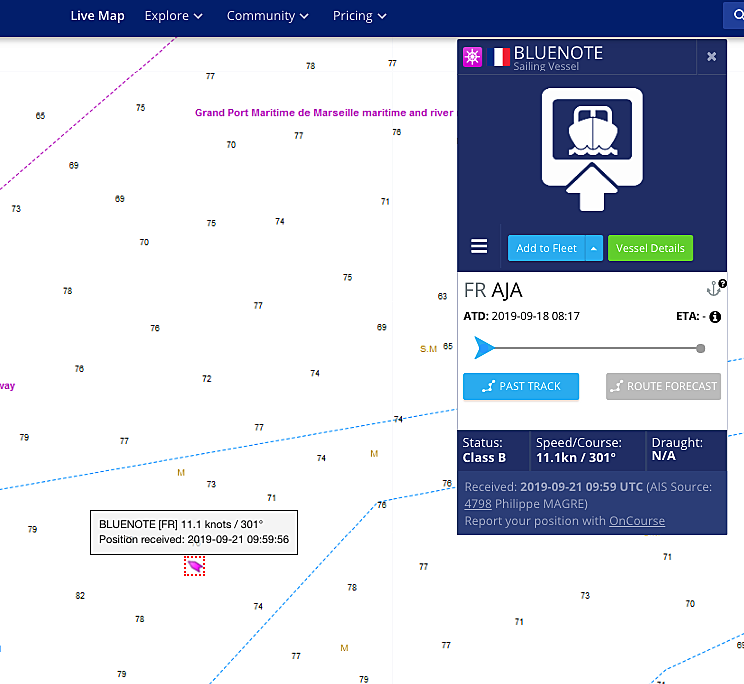This screenshot has width=744, height=684.
Task: Open the hamburger menu in vessel panel
Action: pos(479,246)
